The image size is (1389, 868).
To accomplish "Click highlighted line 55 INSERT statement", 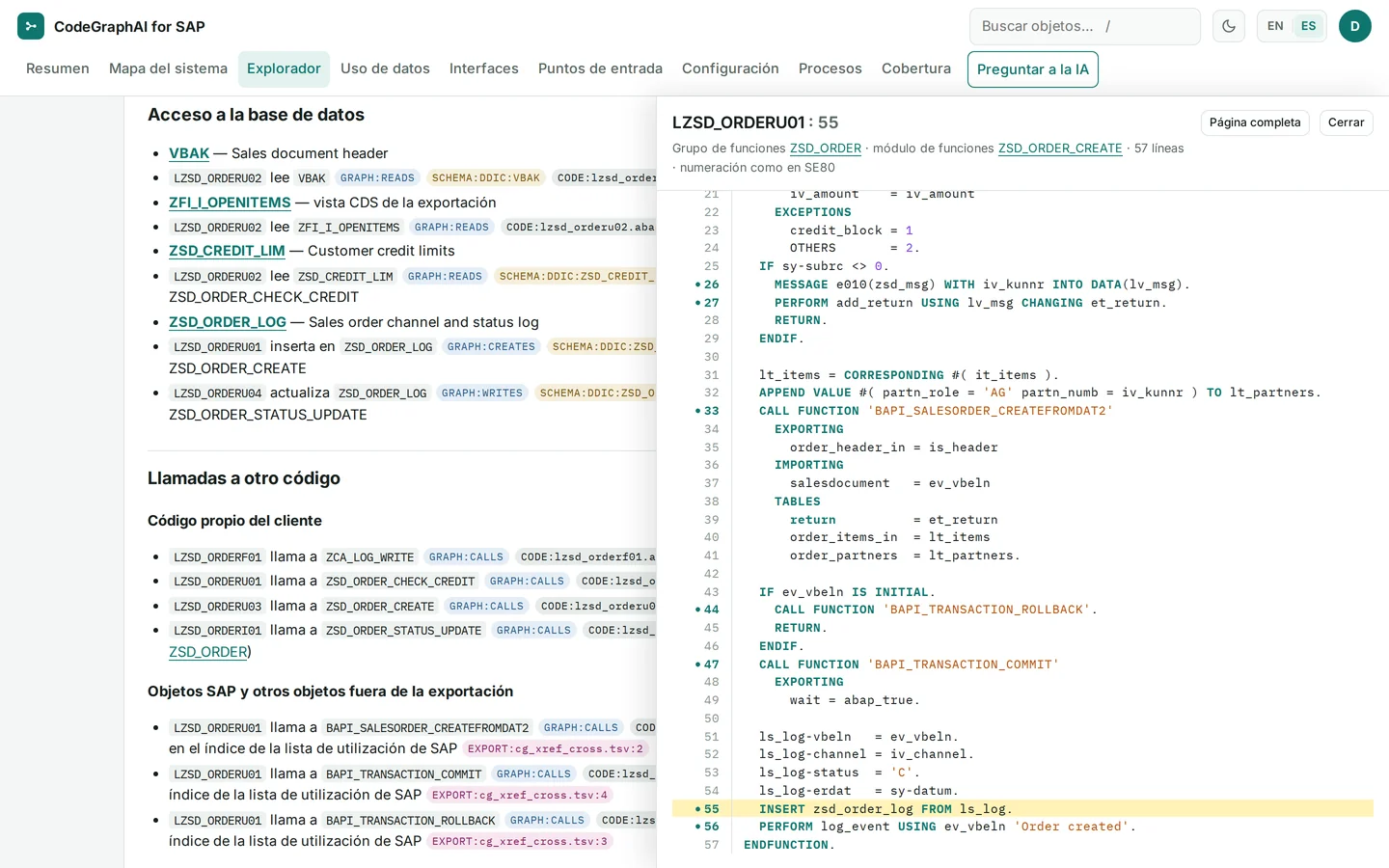I will click(x=1022, y=809).
